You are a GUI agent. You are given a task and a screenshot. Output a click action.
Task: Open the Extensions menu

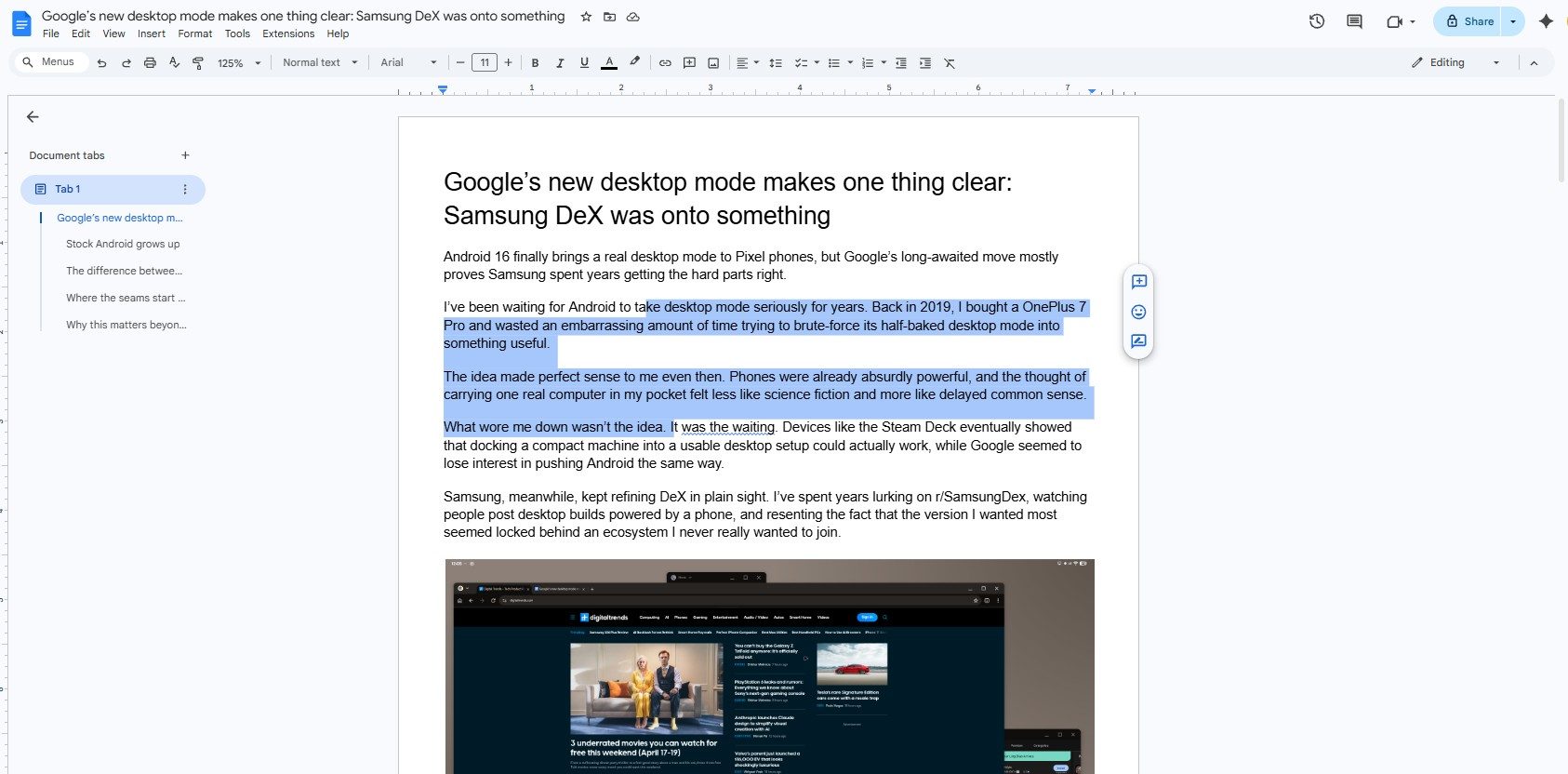(x=288, y=33)
